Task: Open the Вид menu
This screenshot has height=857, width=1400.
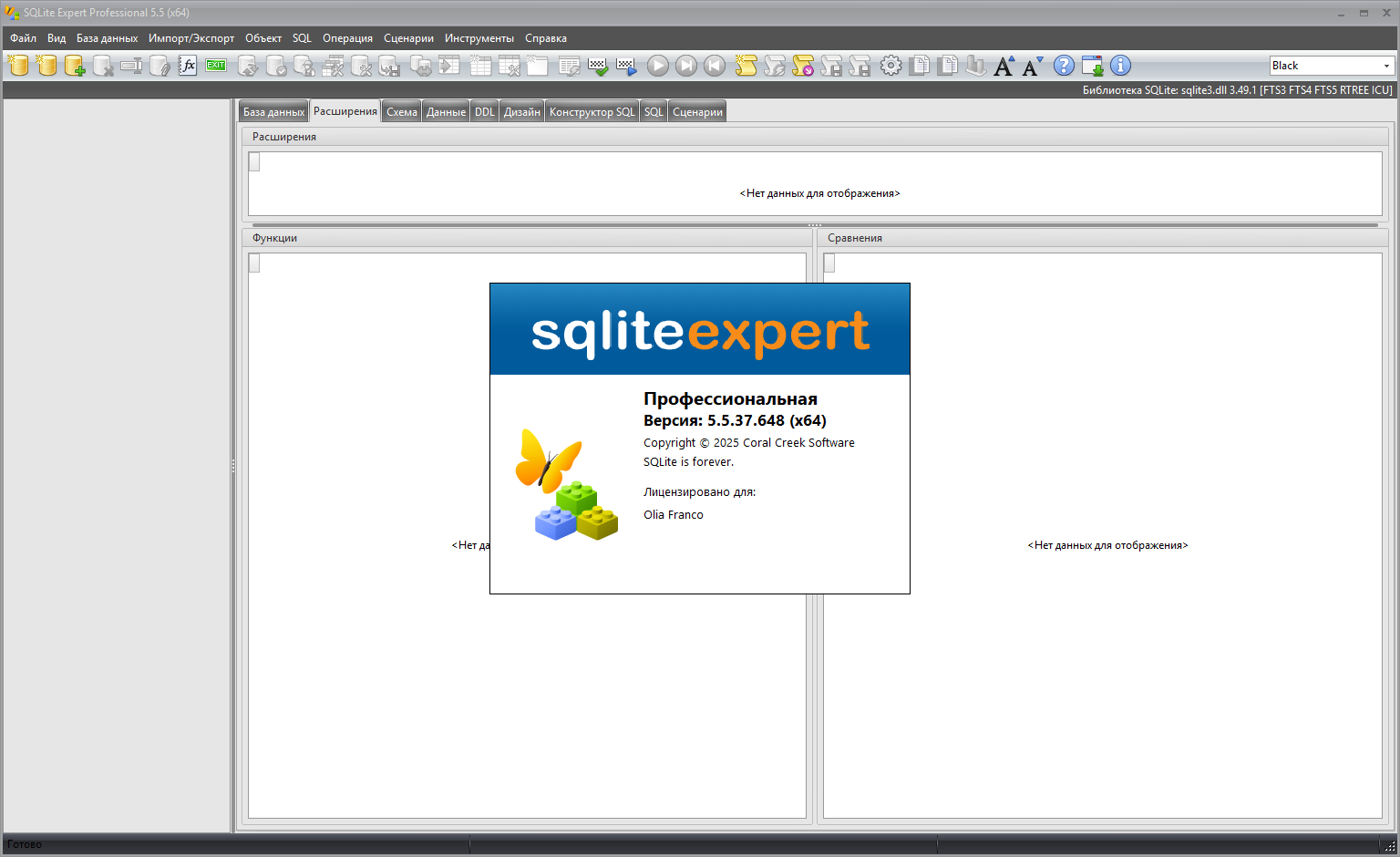Action: 57,38
